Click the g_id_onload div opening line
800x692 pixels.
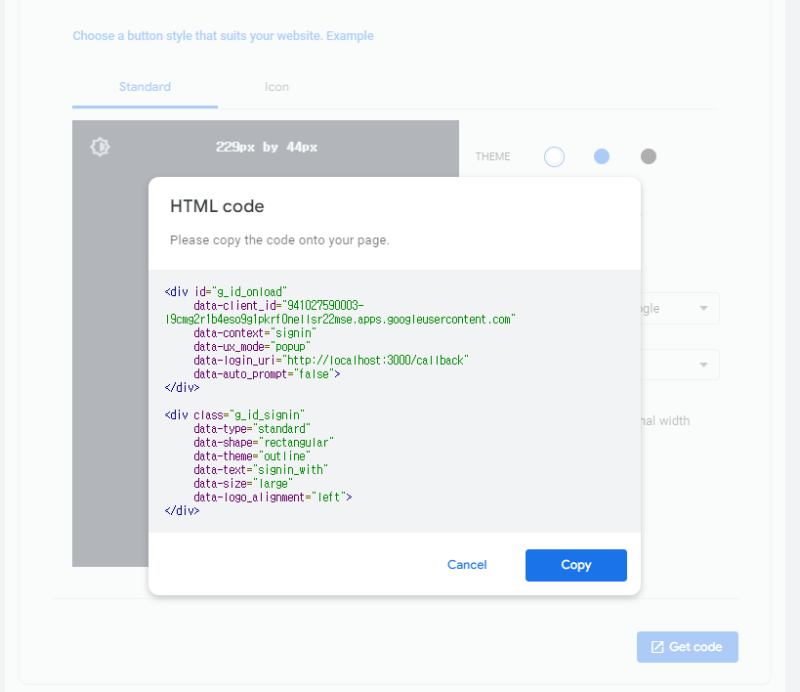226,291
